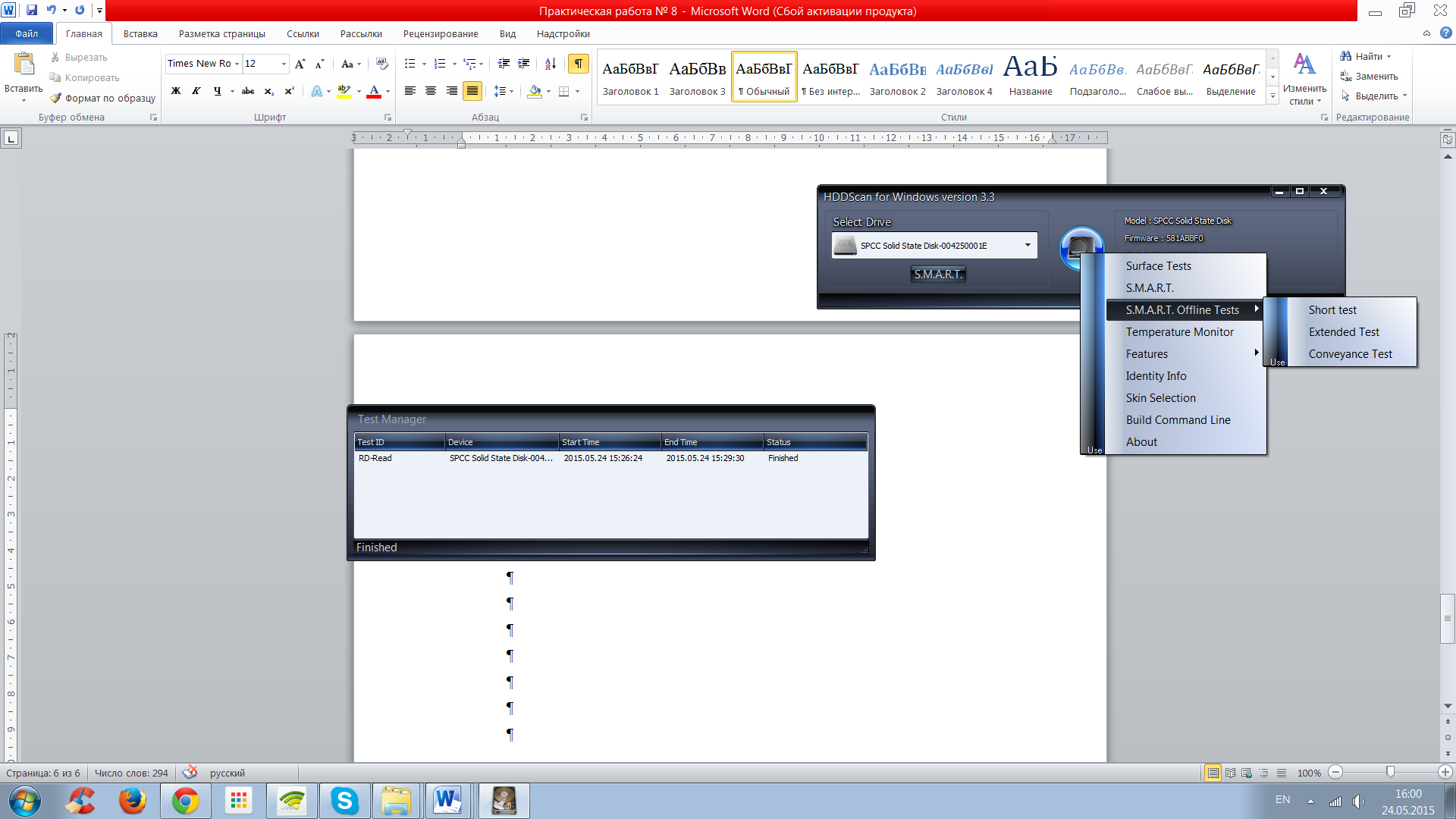Switch to the Вставка tab
Screen dimensions: 1456x819
pyautogui.click(x=140, y=33)
